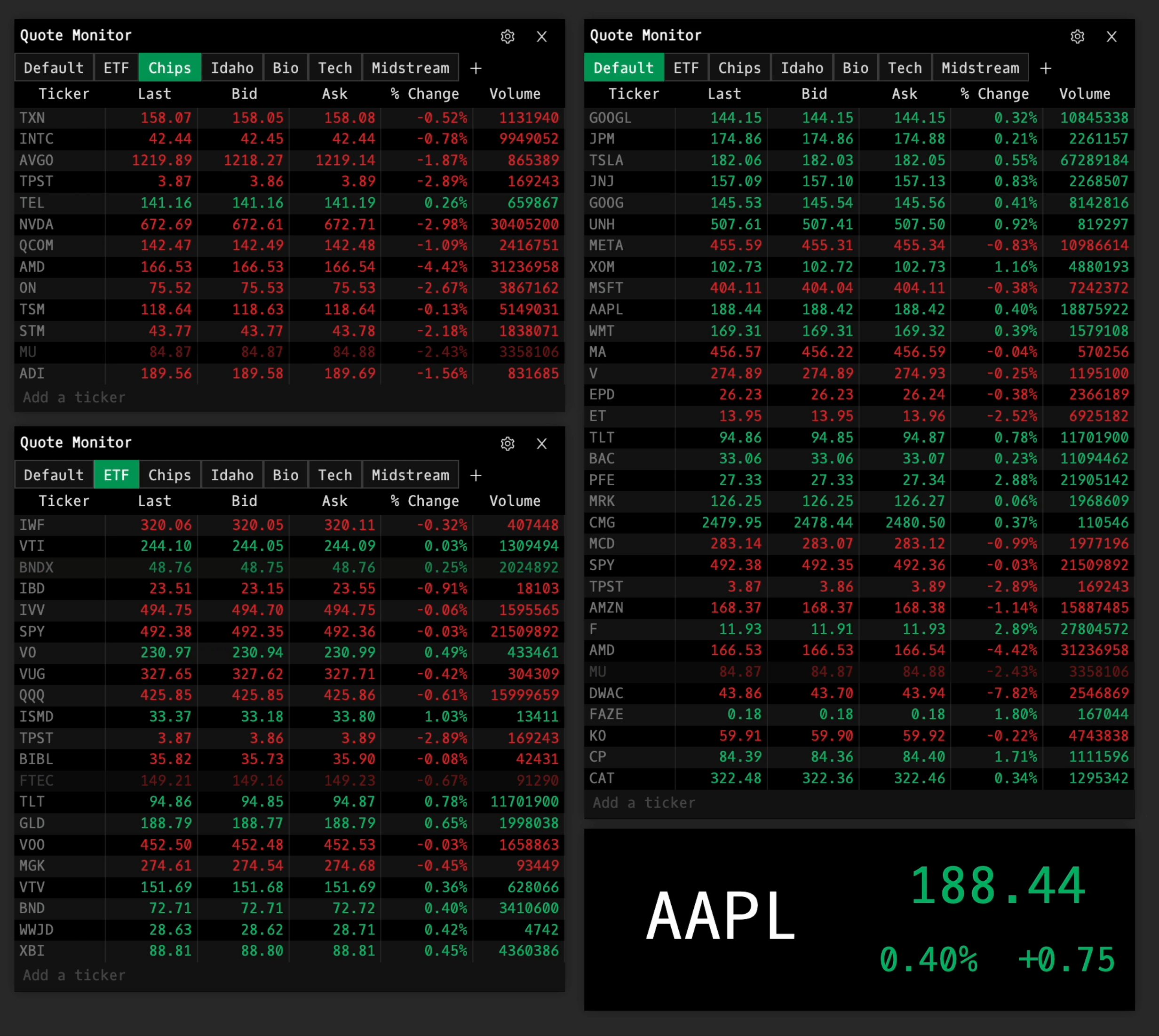Click Add a ticker field in Chips monitor
The width and height of the screenshot is (1159, 1036).
tap(74, 398)
